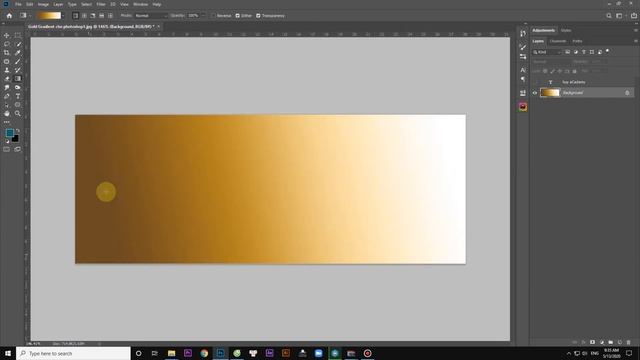Choose the Diamond Gradient style

point(110,16)
